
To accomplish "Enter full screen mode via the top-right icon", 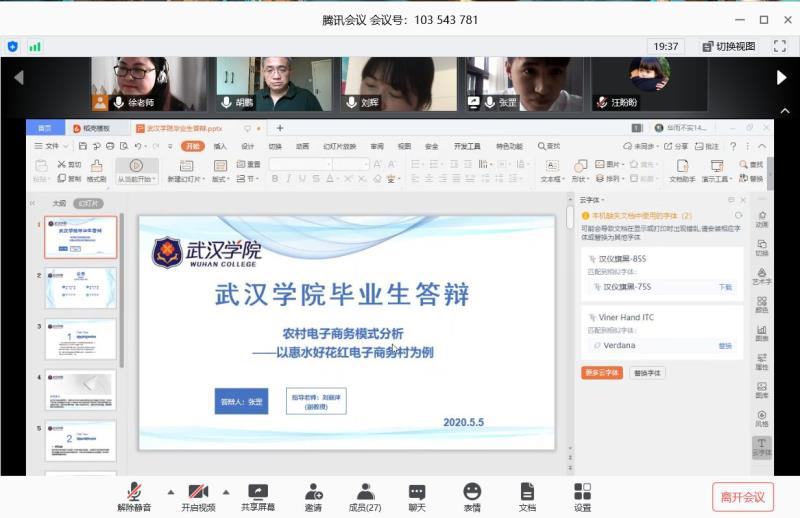I will pyautogui.click(x=779, y=46).
